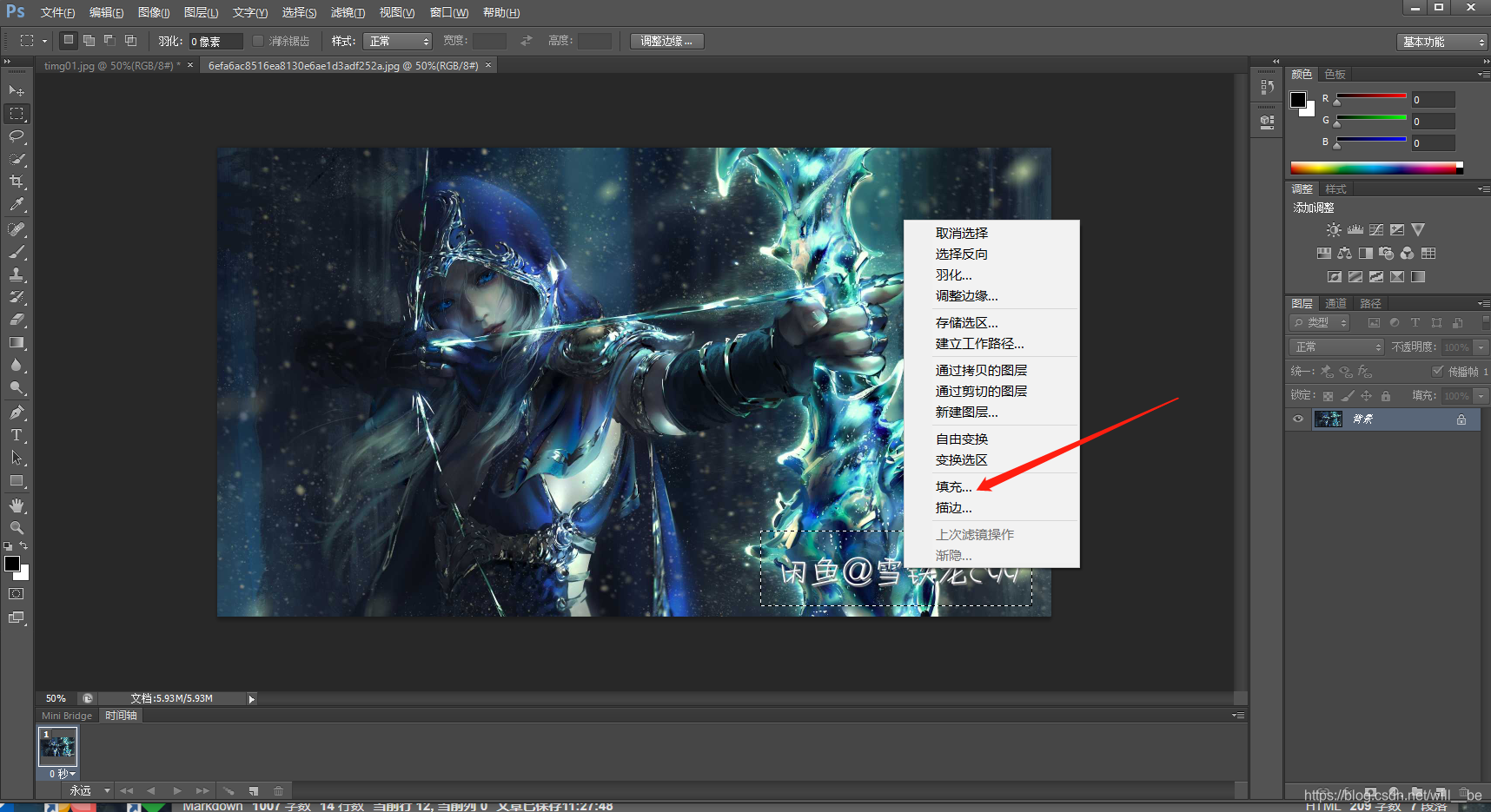
Task: Open the 样式 style dropdown
Action: [x=397, y=41]
